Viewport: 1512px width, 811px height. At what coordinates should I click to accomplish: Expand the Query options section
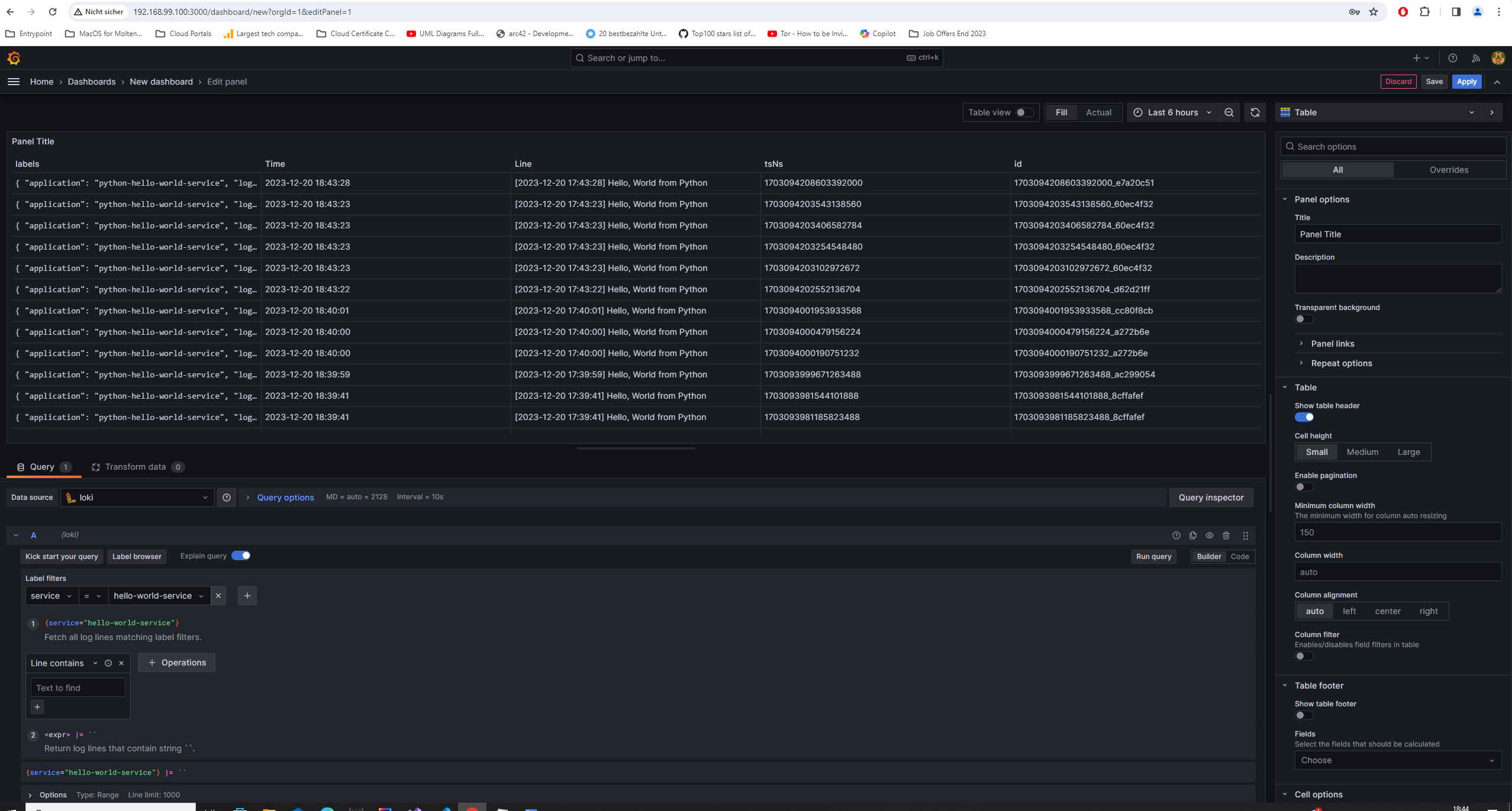[x=285, y=497]
